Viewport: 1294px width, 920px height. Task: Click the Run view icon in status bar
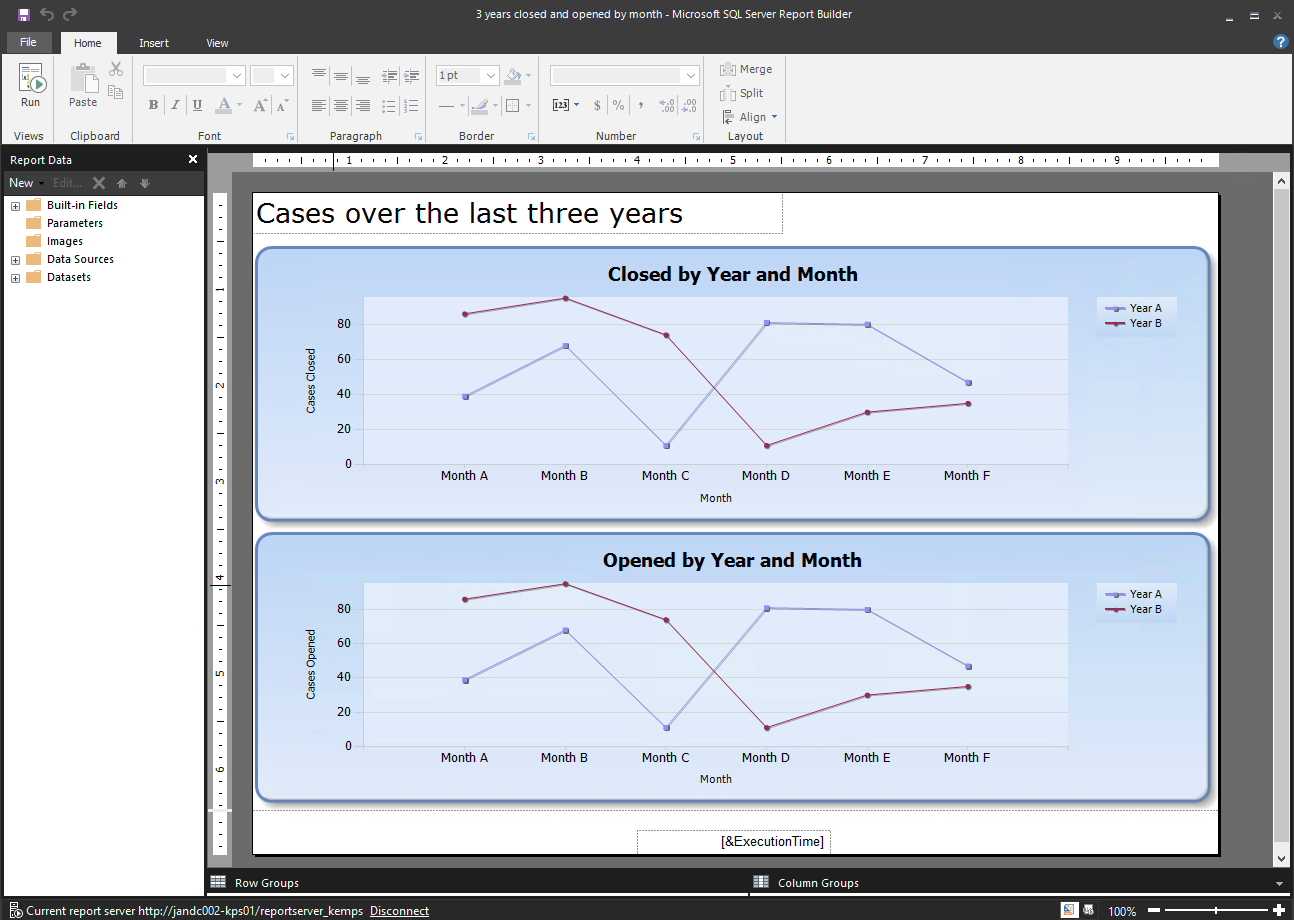point(1087,910)
